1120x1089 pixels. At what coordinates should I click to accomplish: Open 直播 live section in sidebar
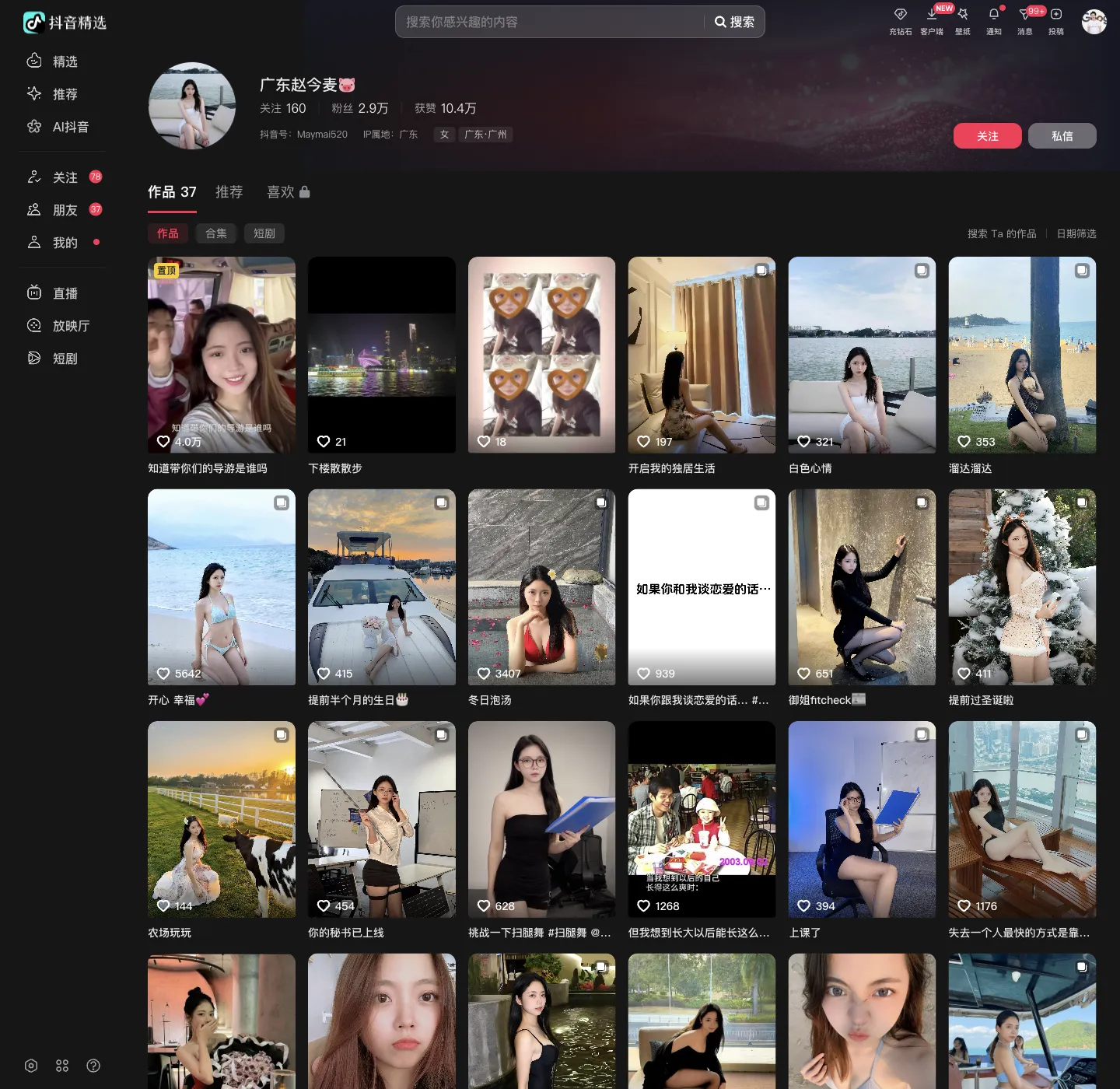[62, 293]
